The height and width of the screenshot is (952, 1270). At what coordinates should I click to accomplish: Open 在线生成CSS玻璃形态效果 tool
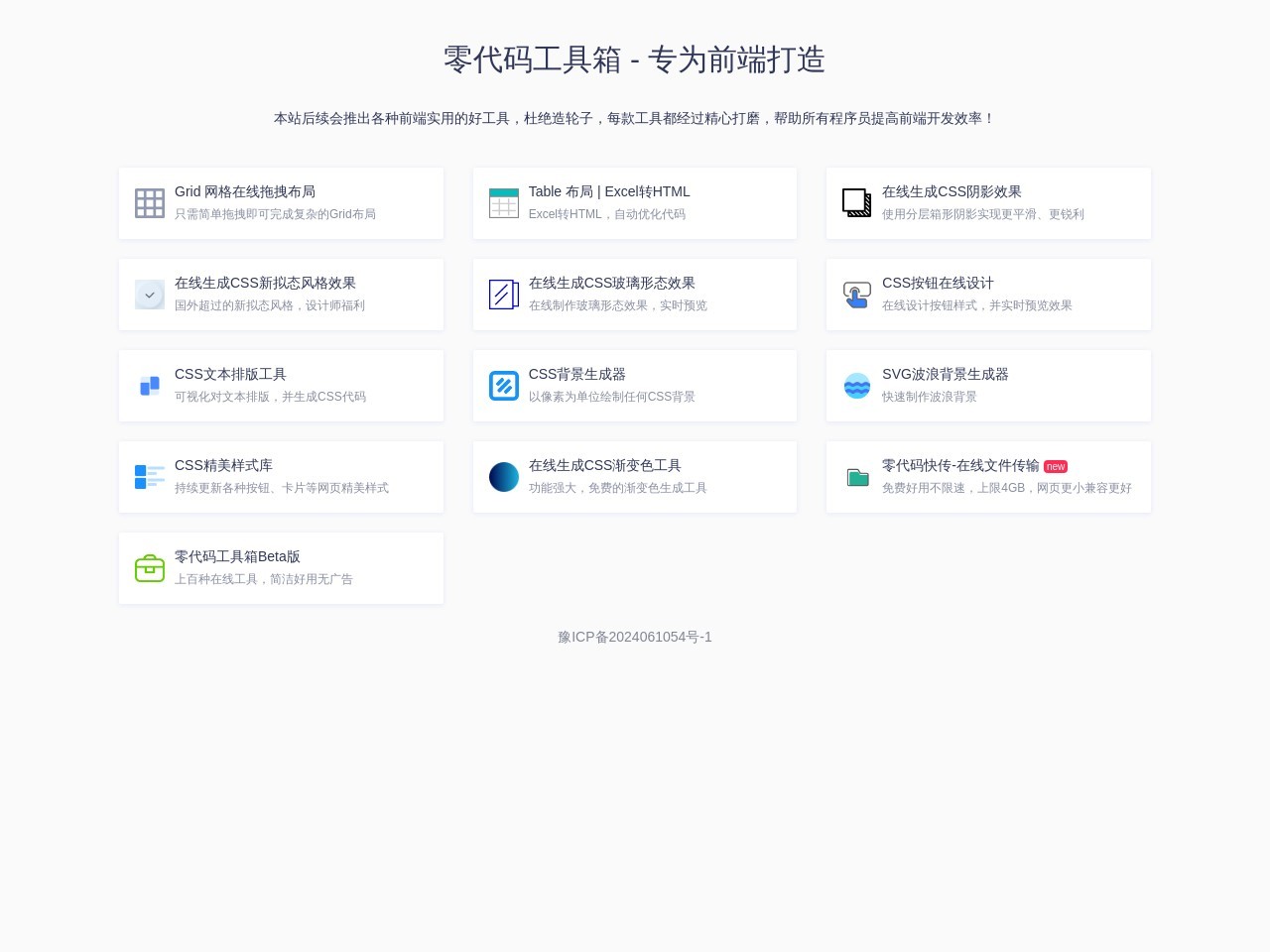(612, 283)
